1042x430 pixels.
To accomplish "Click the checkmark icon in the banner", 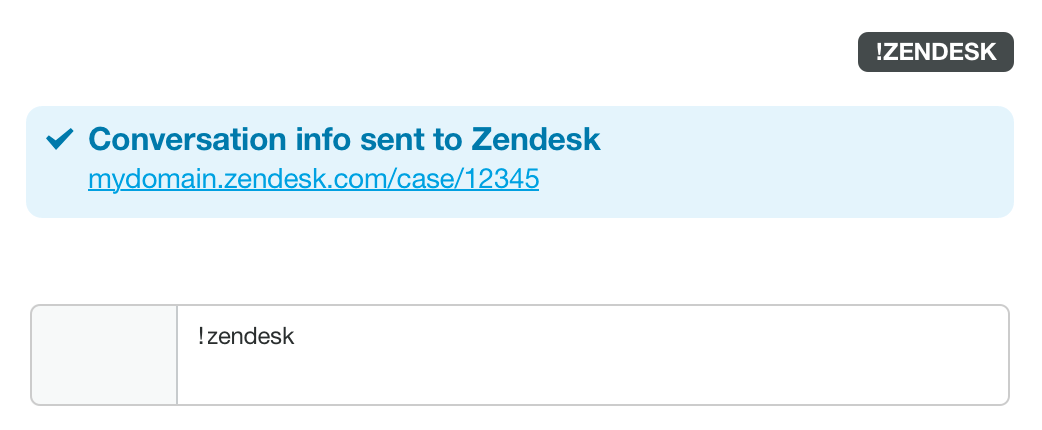I will (x=61, y=139).
